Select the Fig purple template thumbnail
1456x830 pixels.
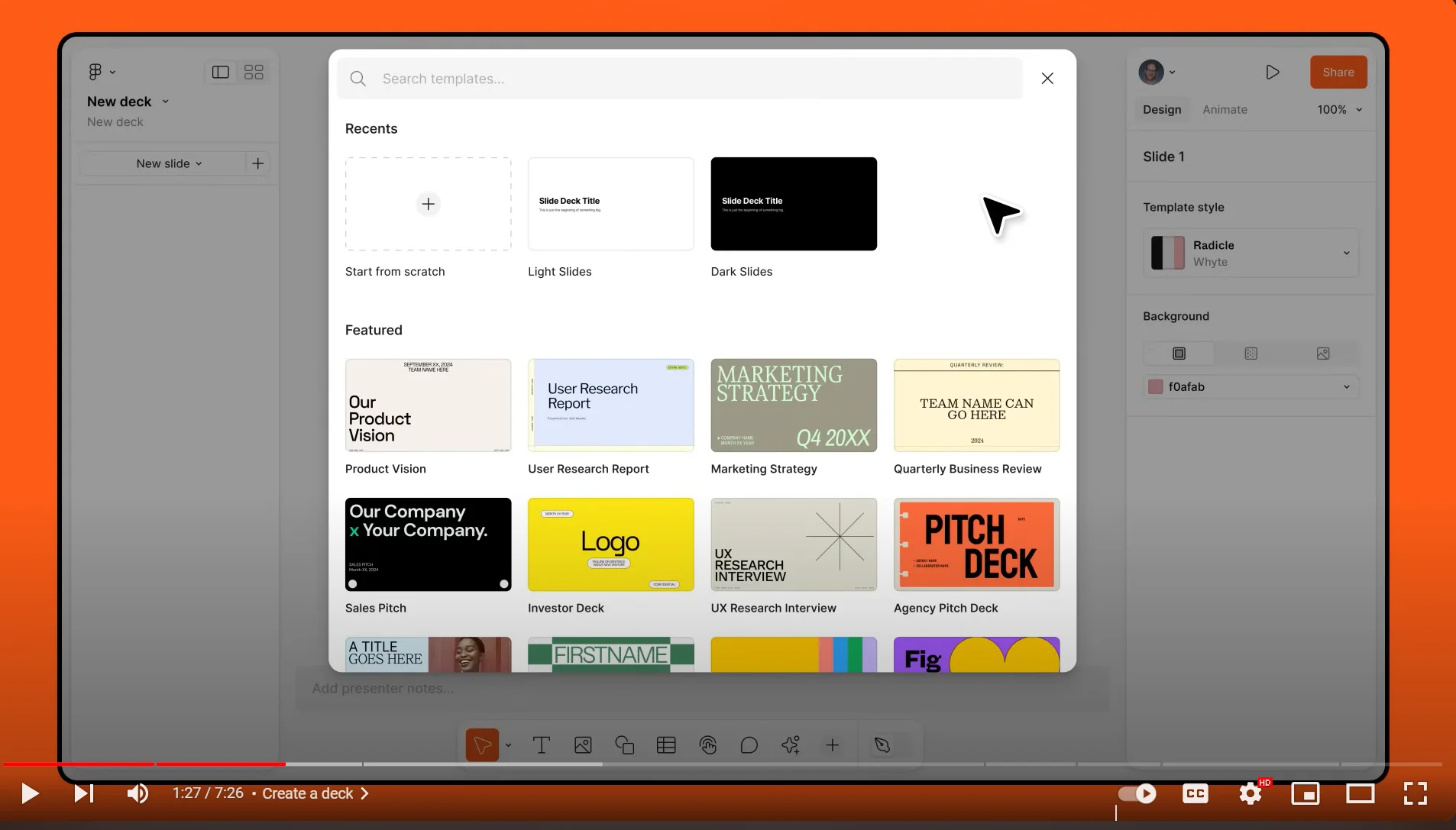tap(977, 654)
